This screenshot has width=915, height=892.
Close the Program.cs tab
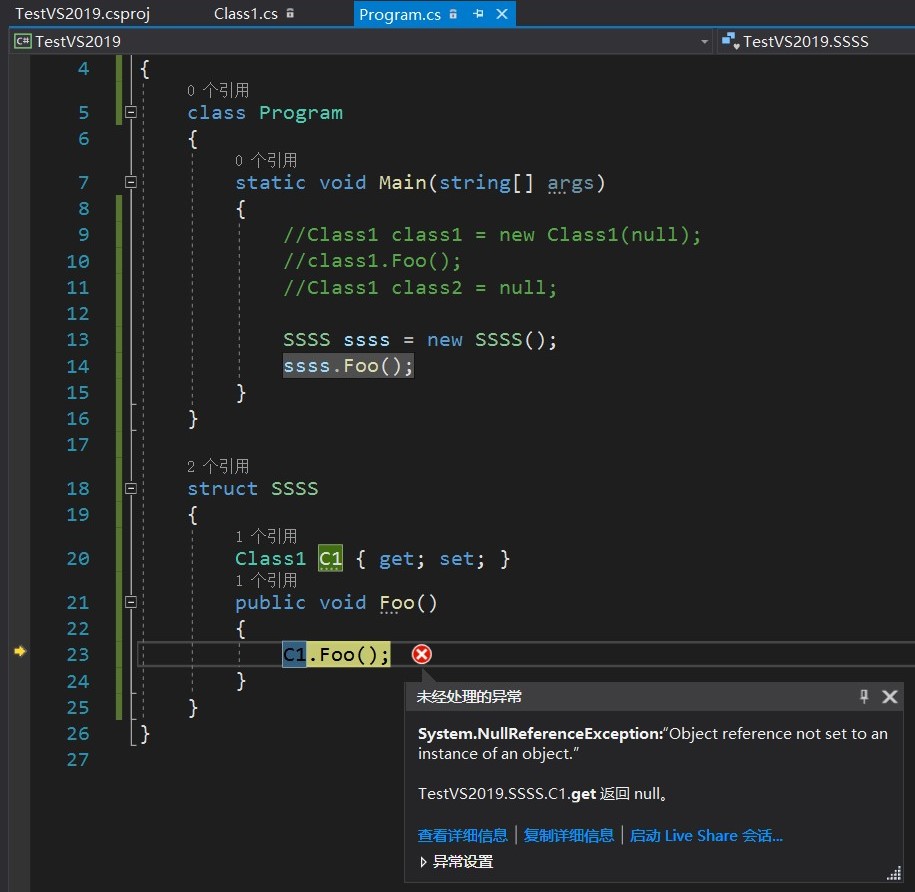(x=502, y=14)
